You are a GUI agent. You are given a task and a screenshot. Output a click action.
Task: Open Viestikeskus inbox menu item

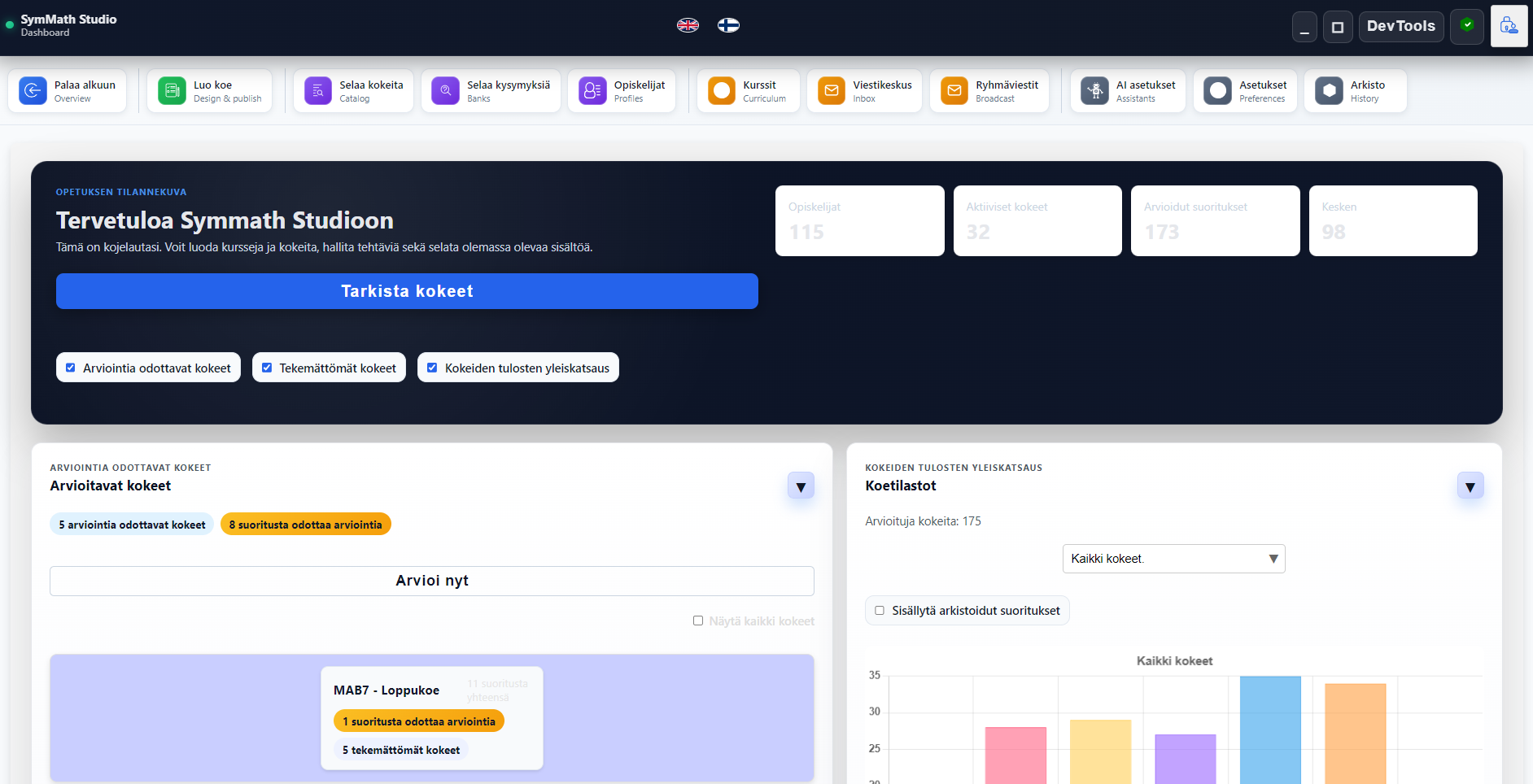coord(864,91)
